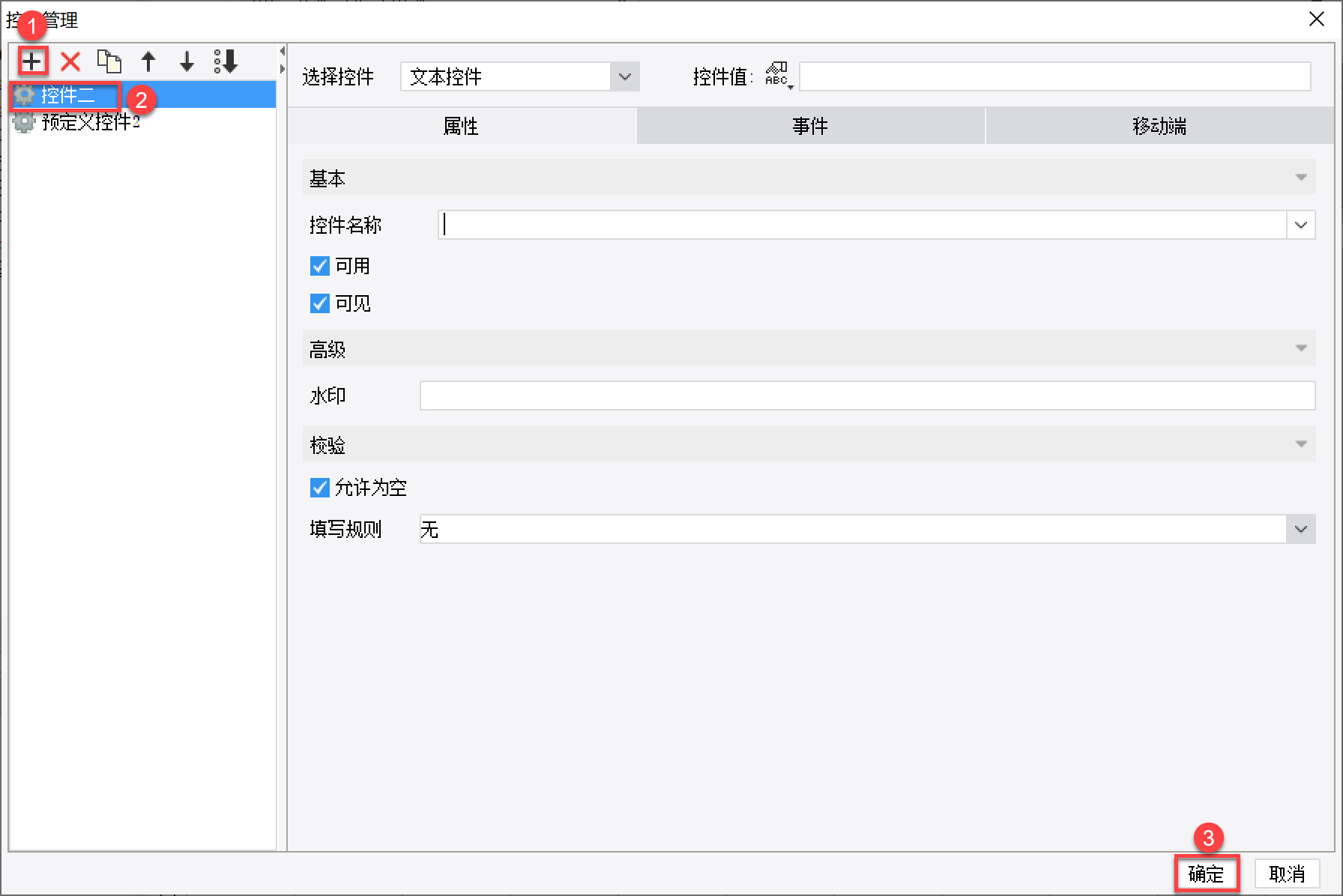
Task: Move selected widget up
Action: point(148,61)
